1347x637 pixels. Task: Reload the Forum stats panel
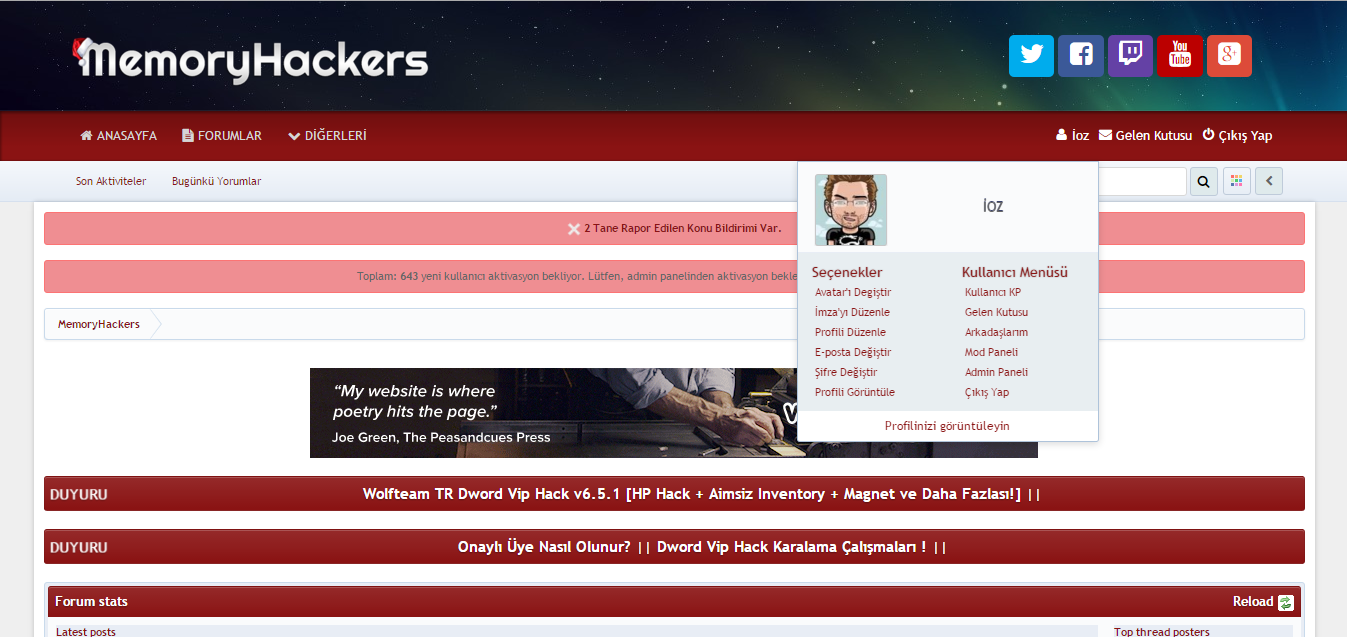[x=1263, y=602]
